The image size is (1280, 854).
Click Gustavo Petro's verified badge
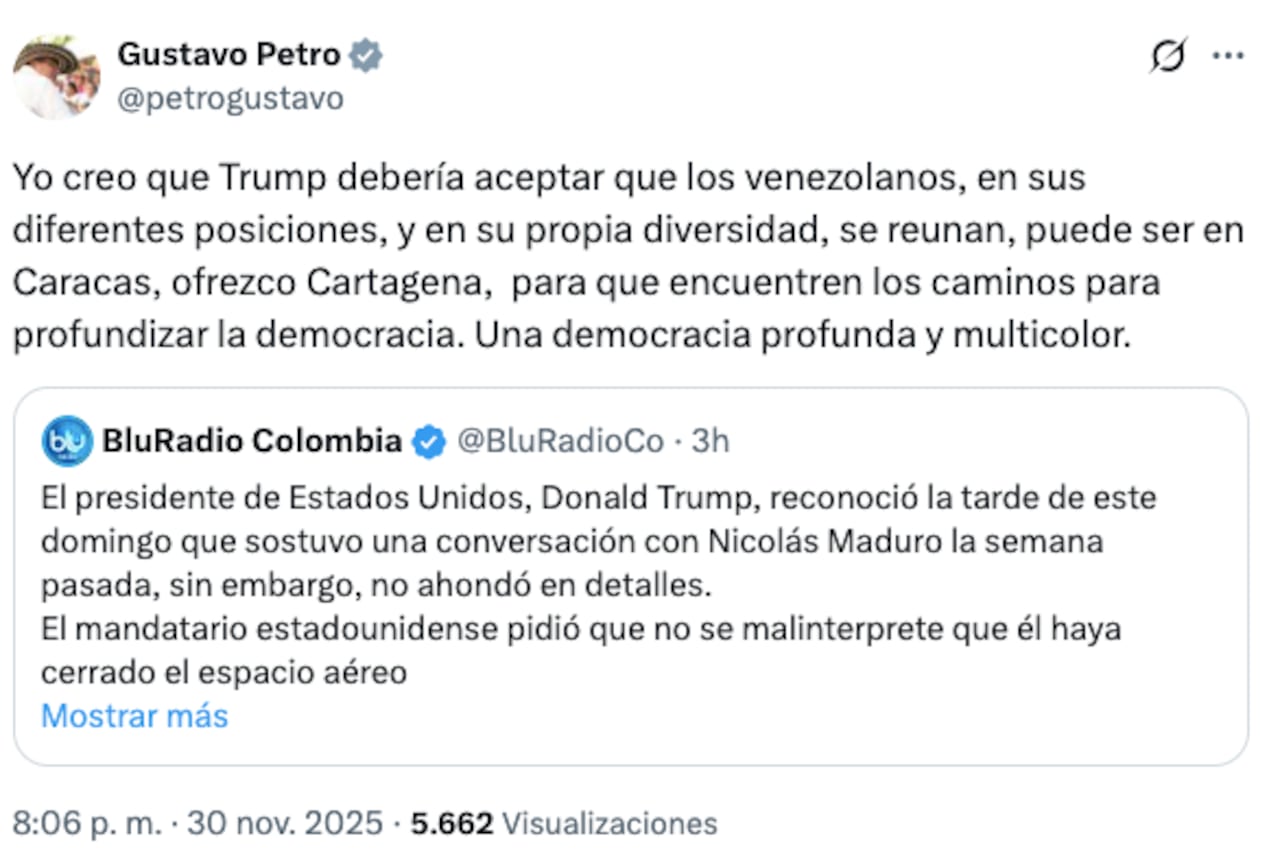(366, 55)
